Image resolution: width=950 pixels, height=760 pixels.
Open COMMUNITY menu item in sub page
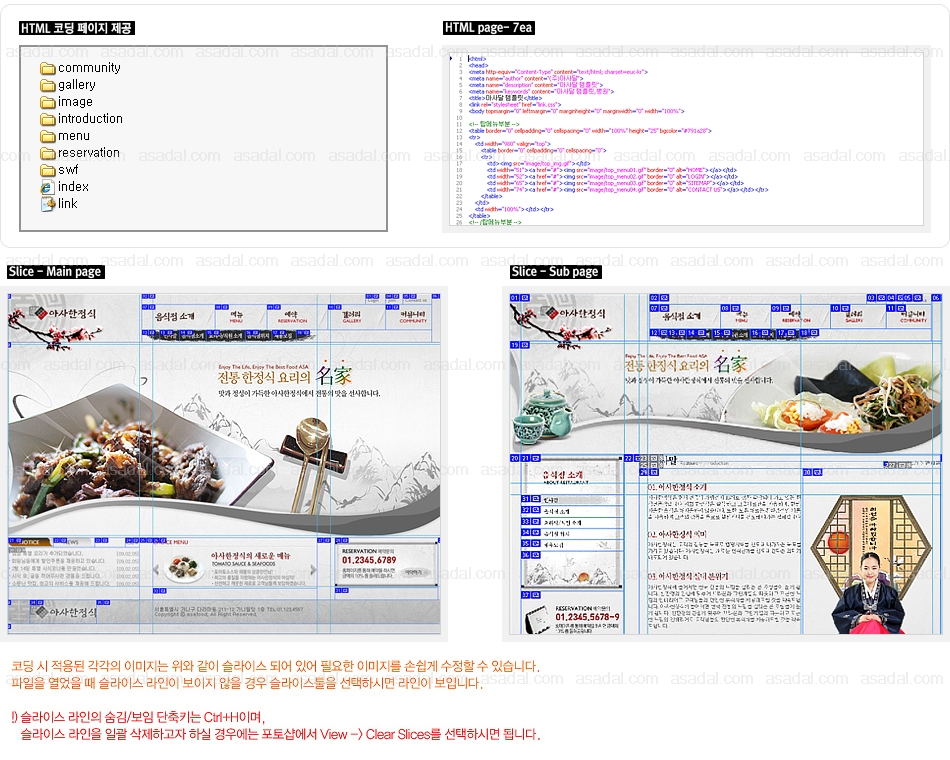913,316
